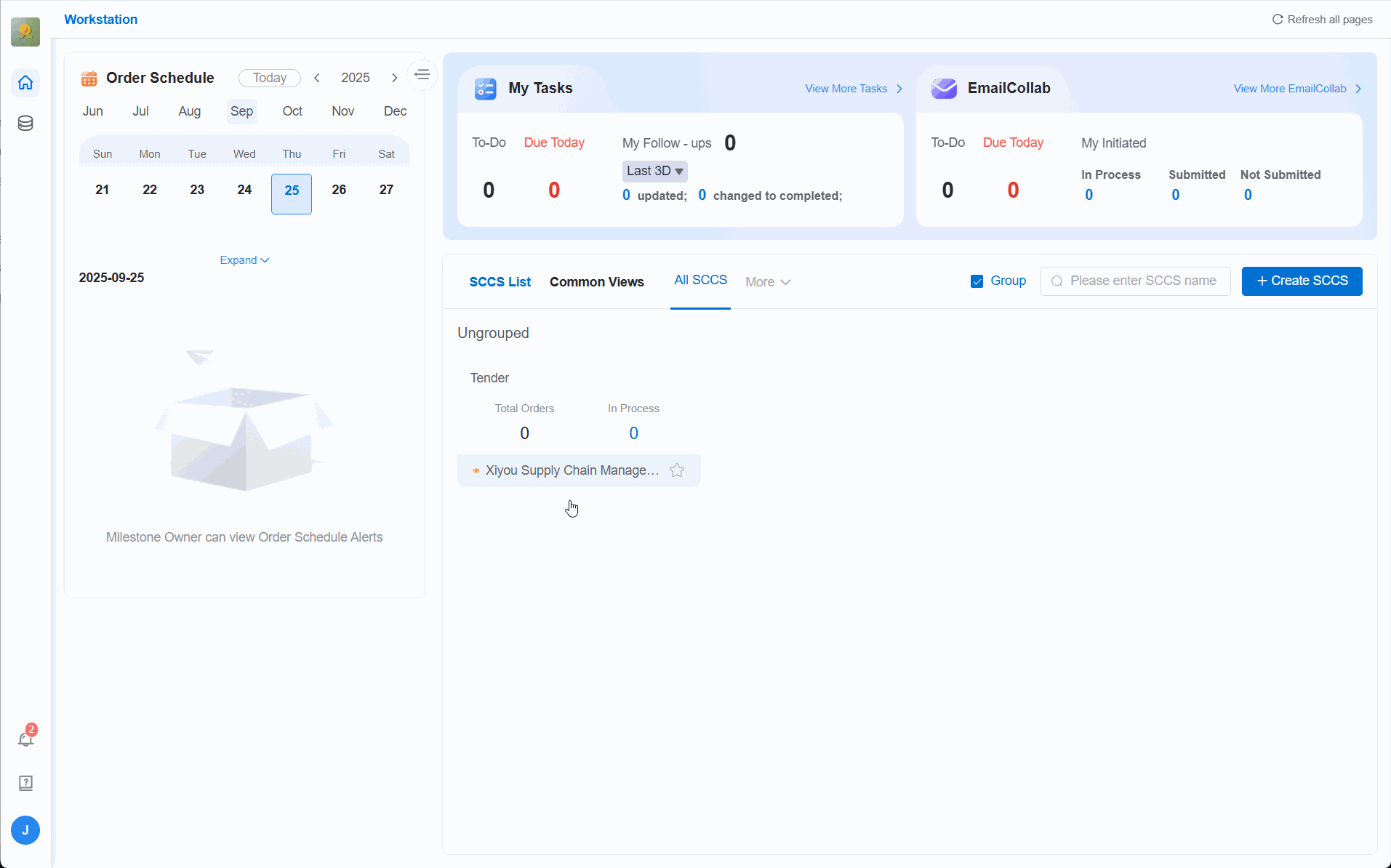Click the database stack sidebar icon
Image resolution: width=1391 pixels, height=868 pixels.
(x=25, y=123)
